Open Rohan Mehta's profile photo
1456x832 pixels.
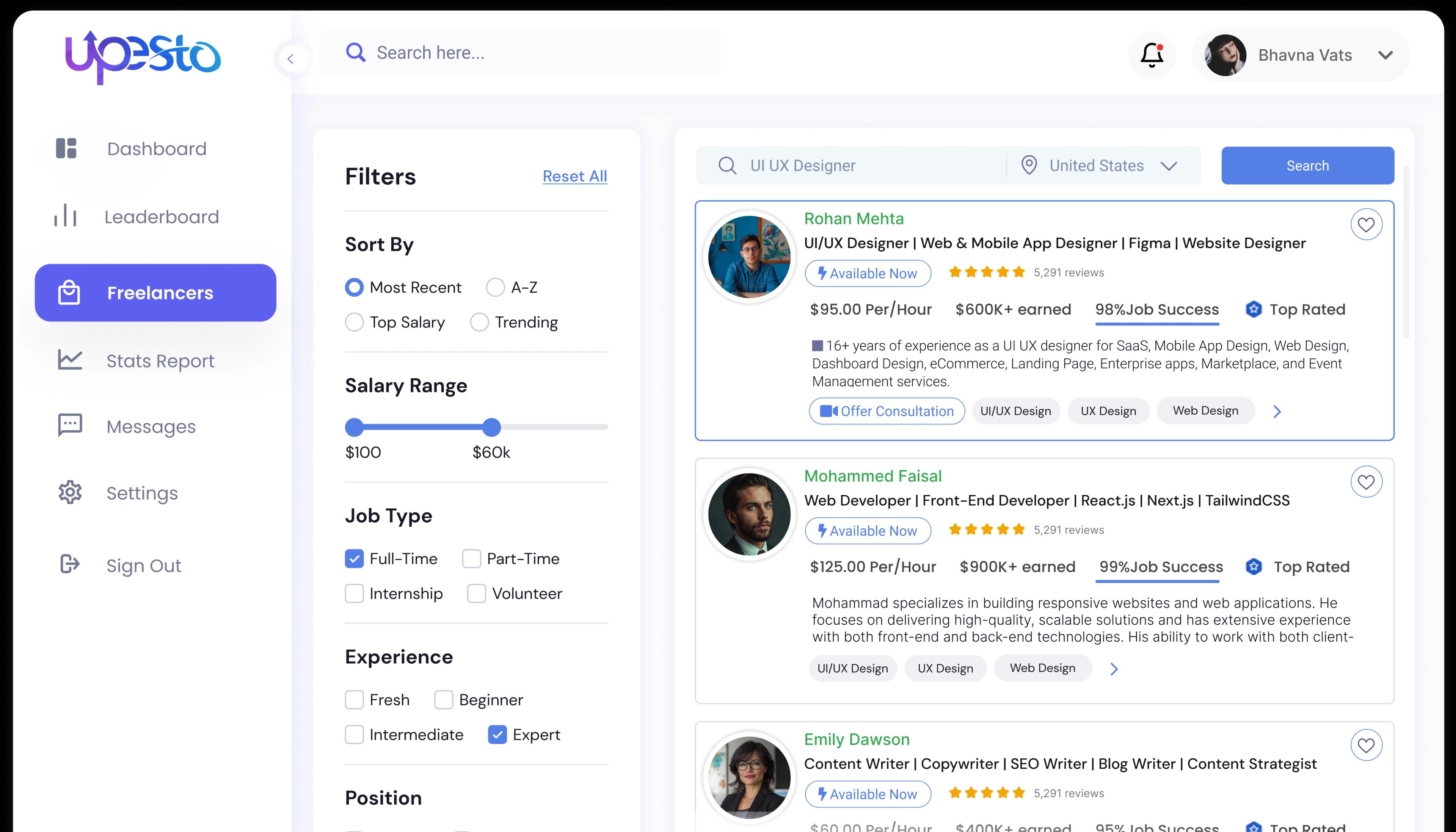tap(749, 257)
